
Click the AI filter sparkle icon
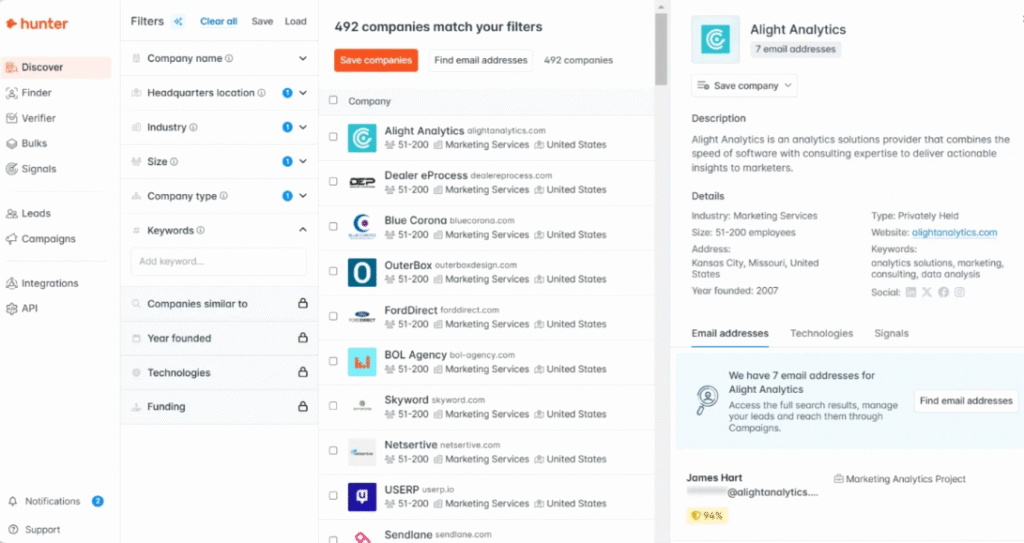pyautogui.click(x=178, y=22)
